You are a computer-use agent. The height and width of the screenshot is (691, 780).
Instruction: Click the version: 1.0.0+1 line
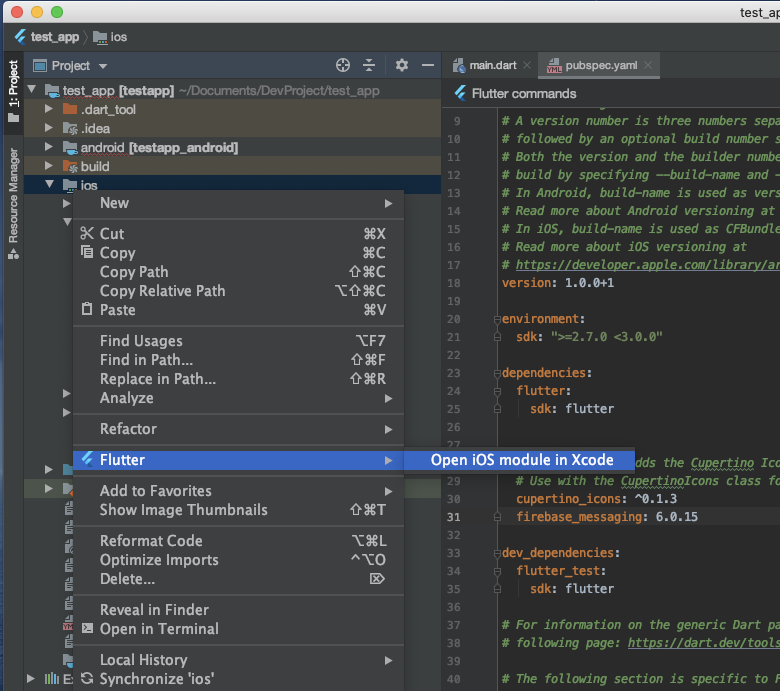(558, 283)
